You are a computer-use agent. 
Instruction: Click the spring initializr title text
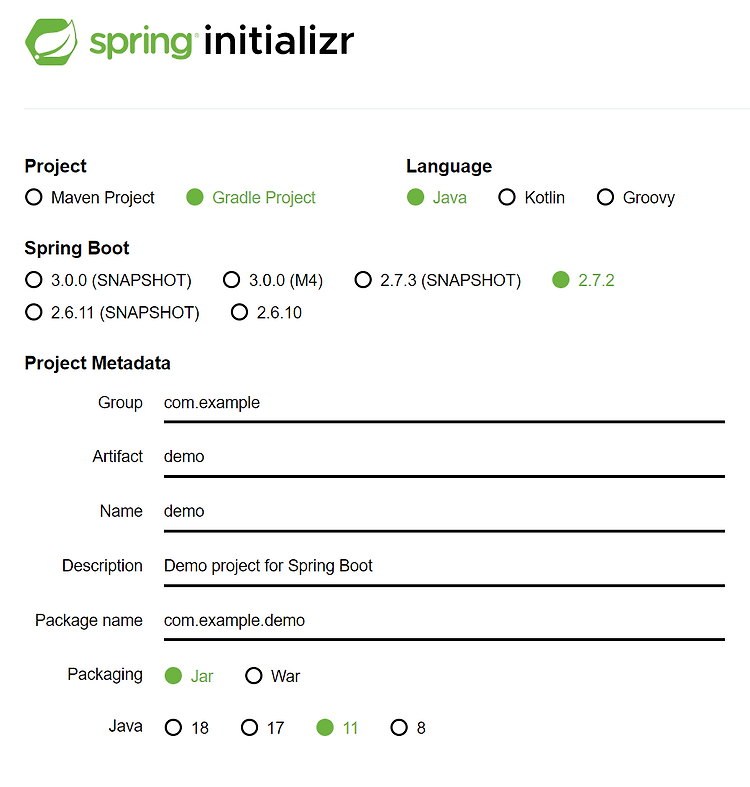point(221,41)
